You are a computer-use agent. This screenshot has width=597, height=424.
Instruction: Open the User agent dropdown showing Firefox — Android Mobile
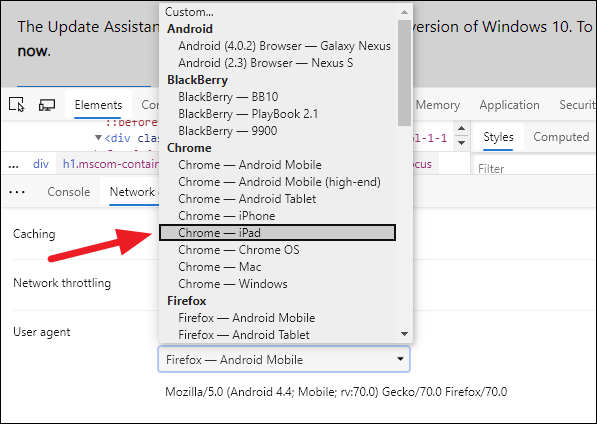click(x=284, y=359)
